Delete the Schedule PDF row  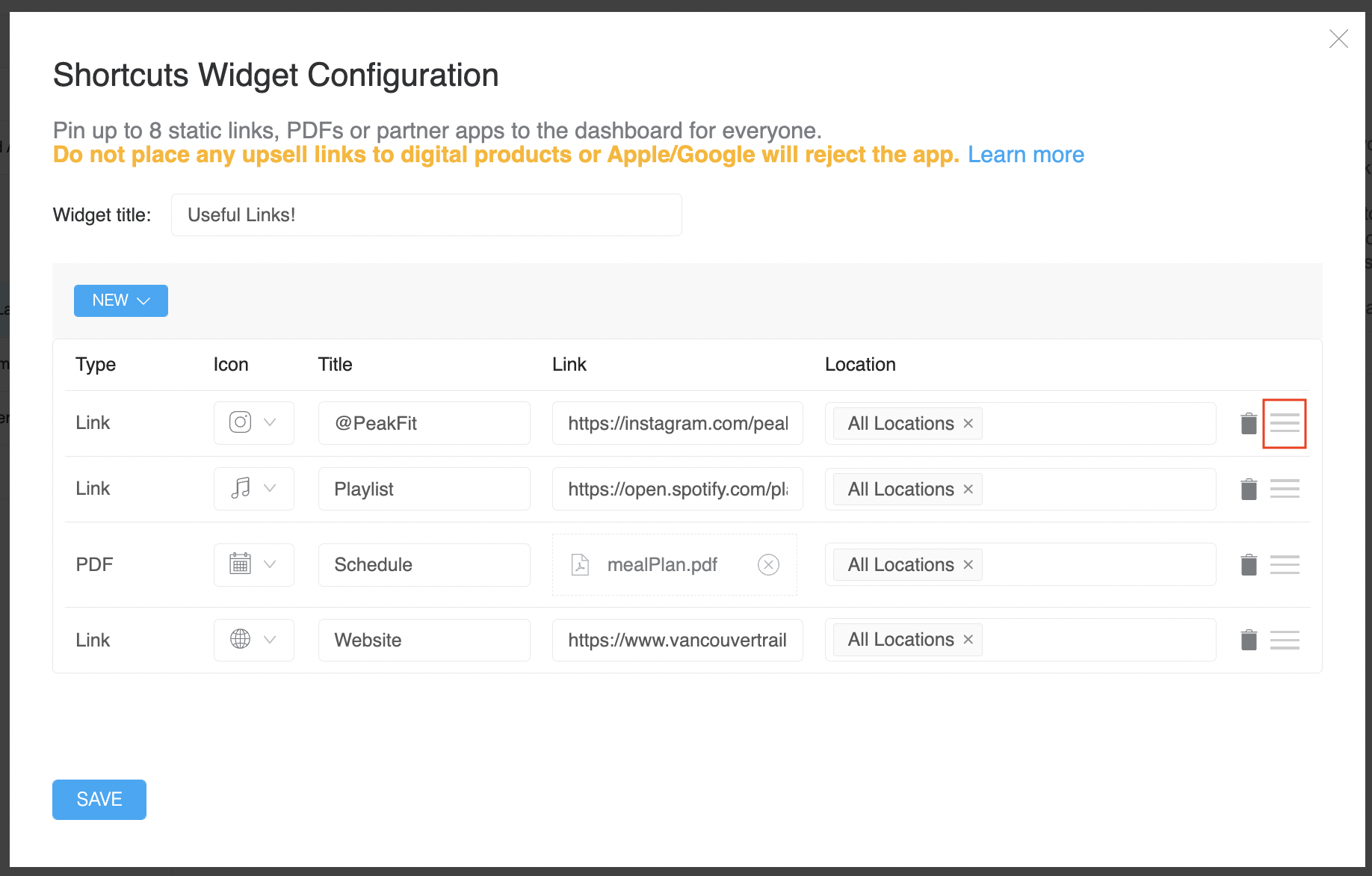[1249, 565]
